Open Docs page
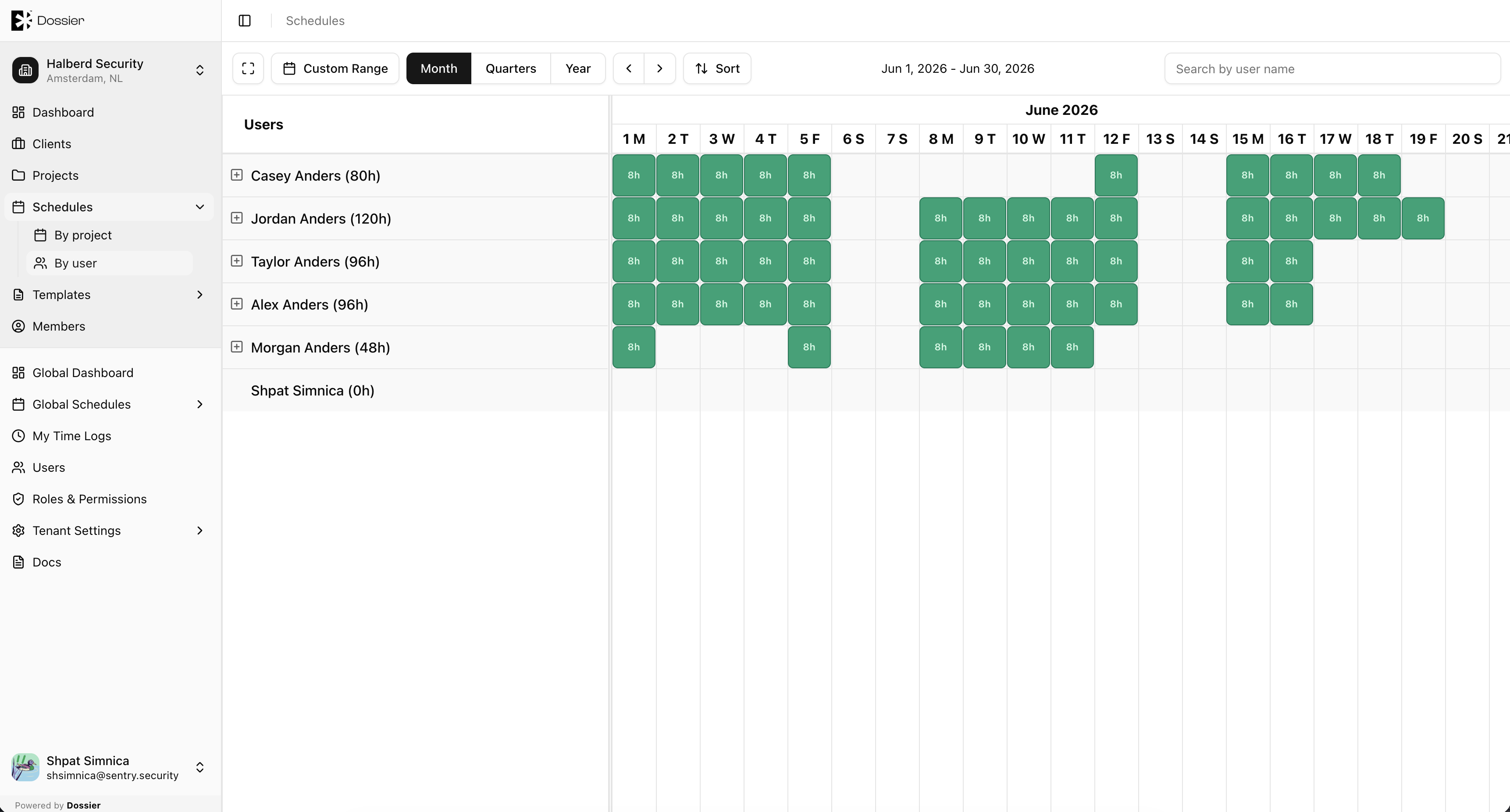This screenshot has width=1510, height=812. click(109, 562)
